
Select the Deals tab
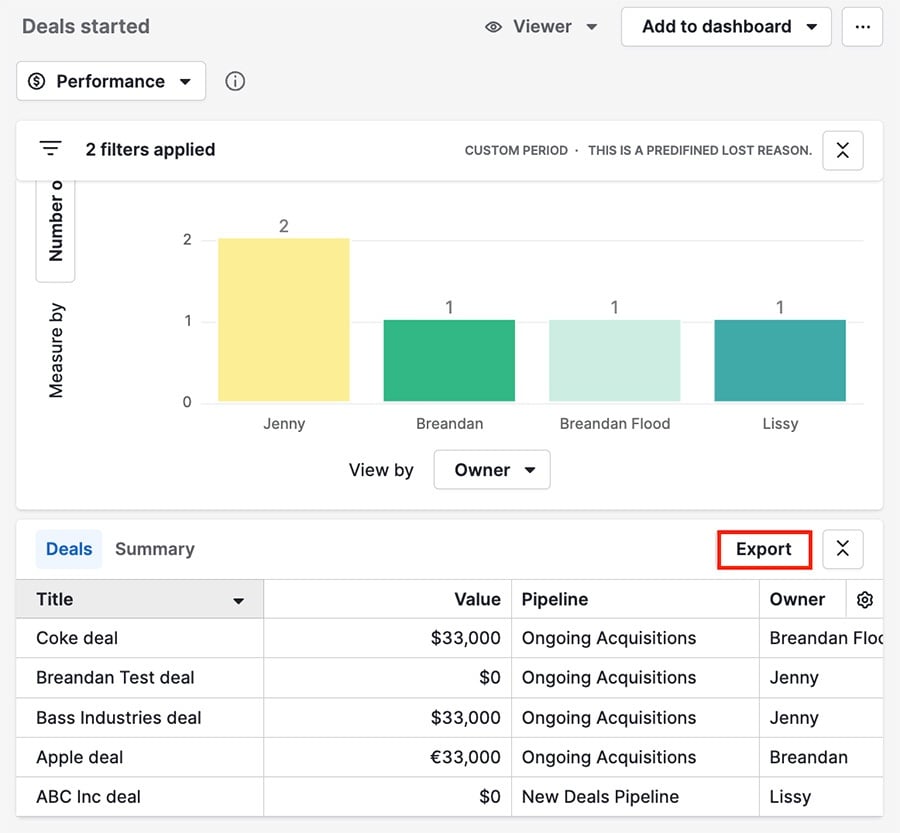[x=68, y=549]
